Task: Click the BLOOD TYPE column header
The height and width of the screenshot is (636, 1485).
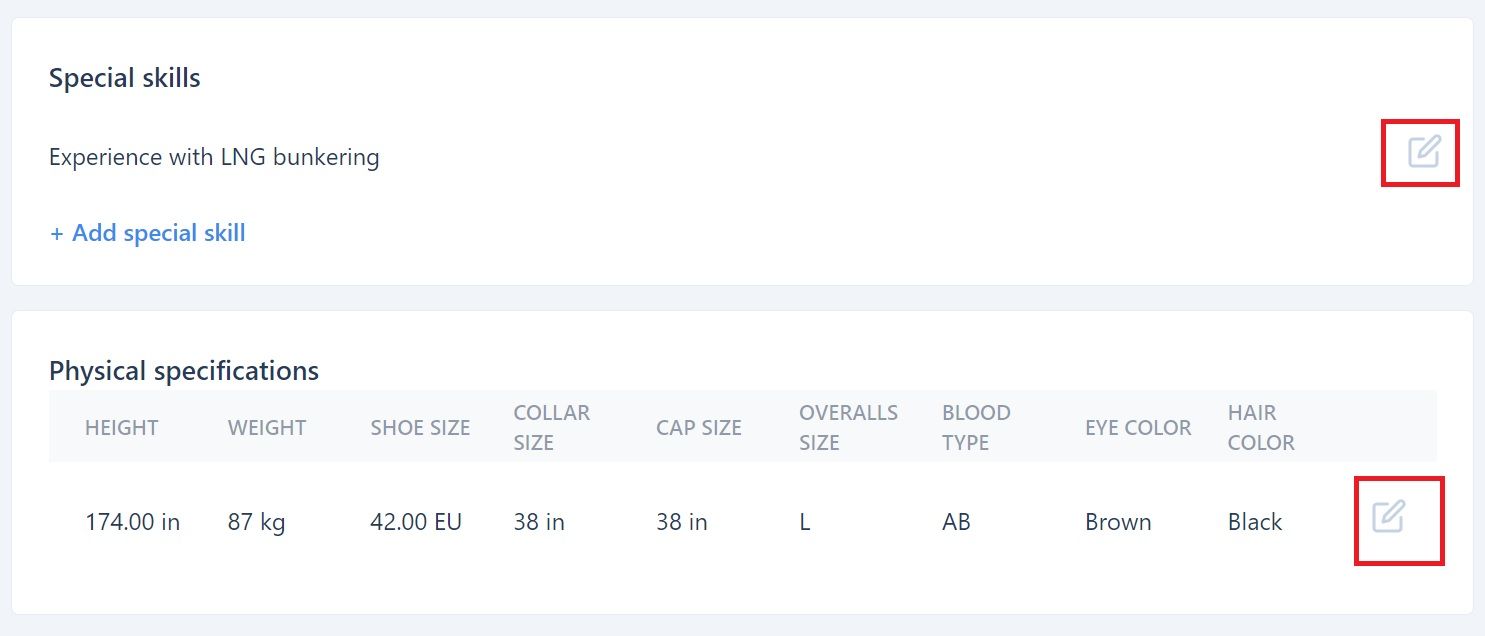Action: 976,428
